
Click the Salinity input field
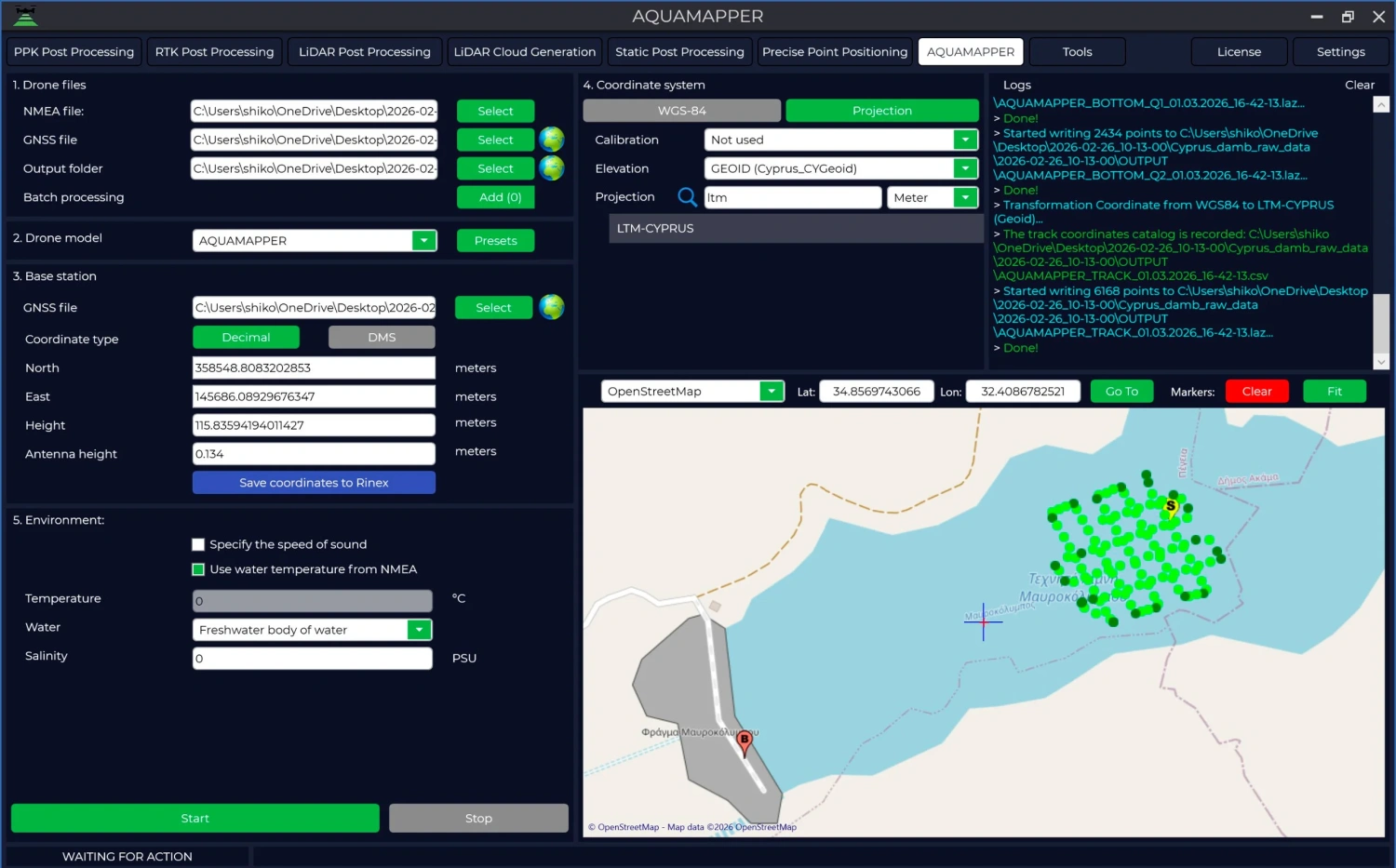[x=313, y=658]
